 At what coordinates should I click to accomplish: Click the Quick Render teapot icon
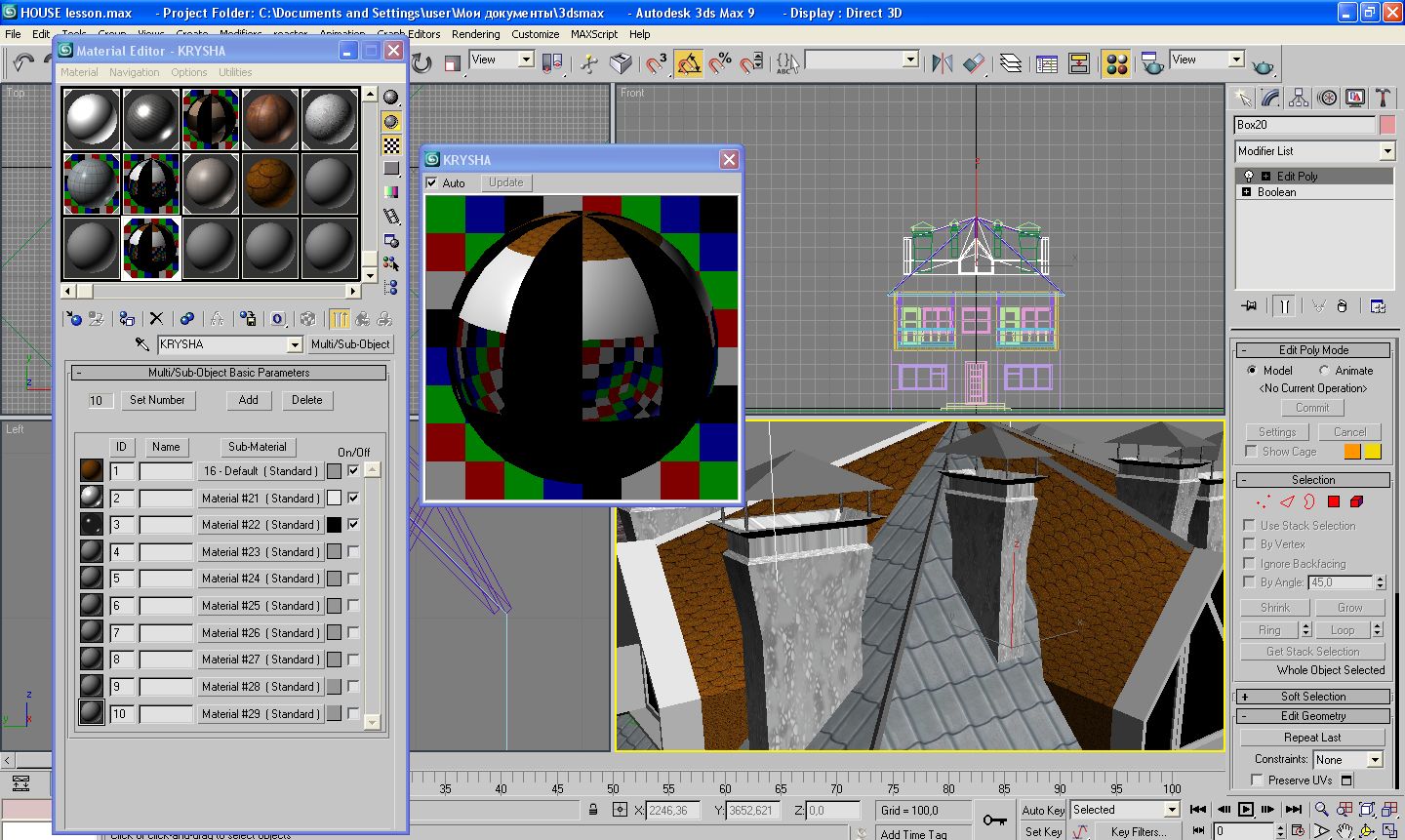[x=1264, y=64]
